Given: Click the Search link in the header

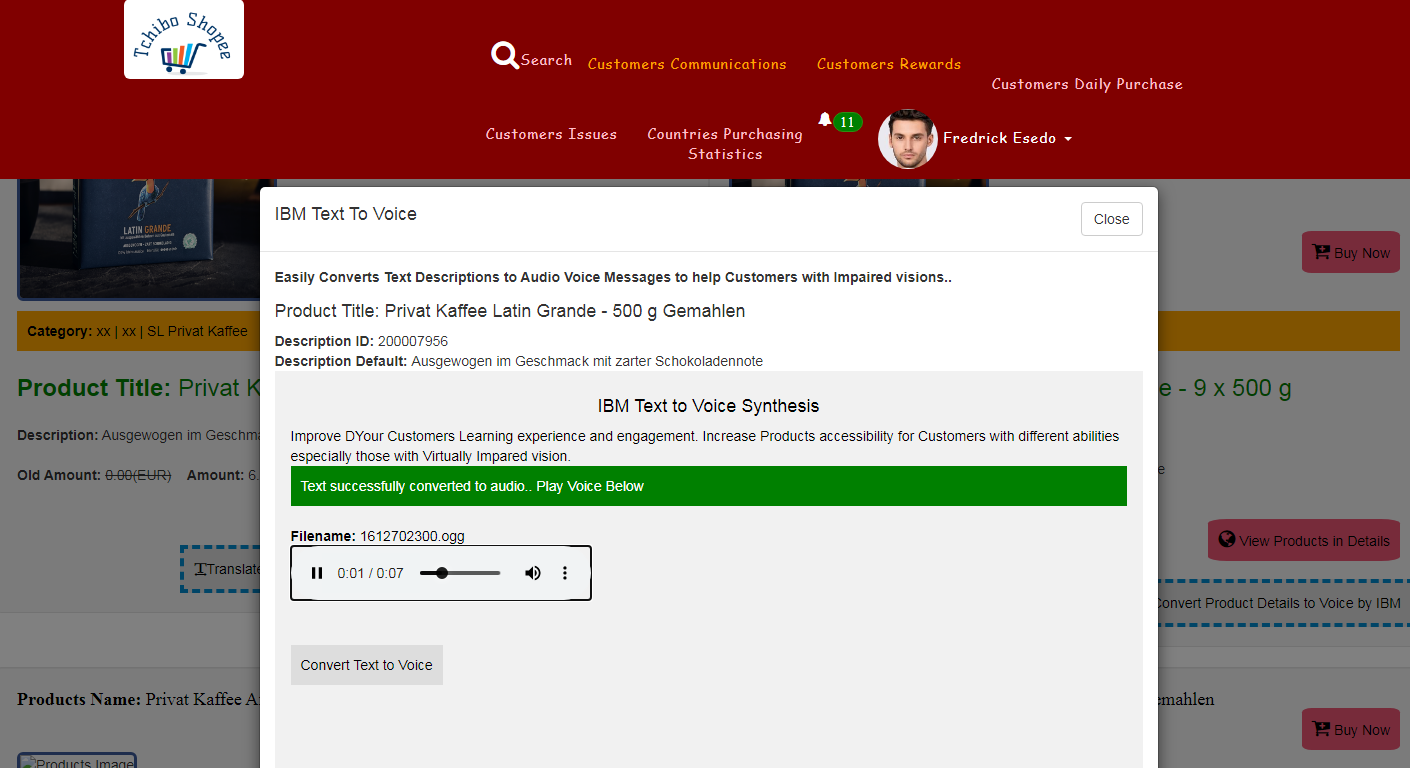Looking at the screenshot, I should (x=546, y=60).
